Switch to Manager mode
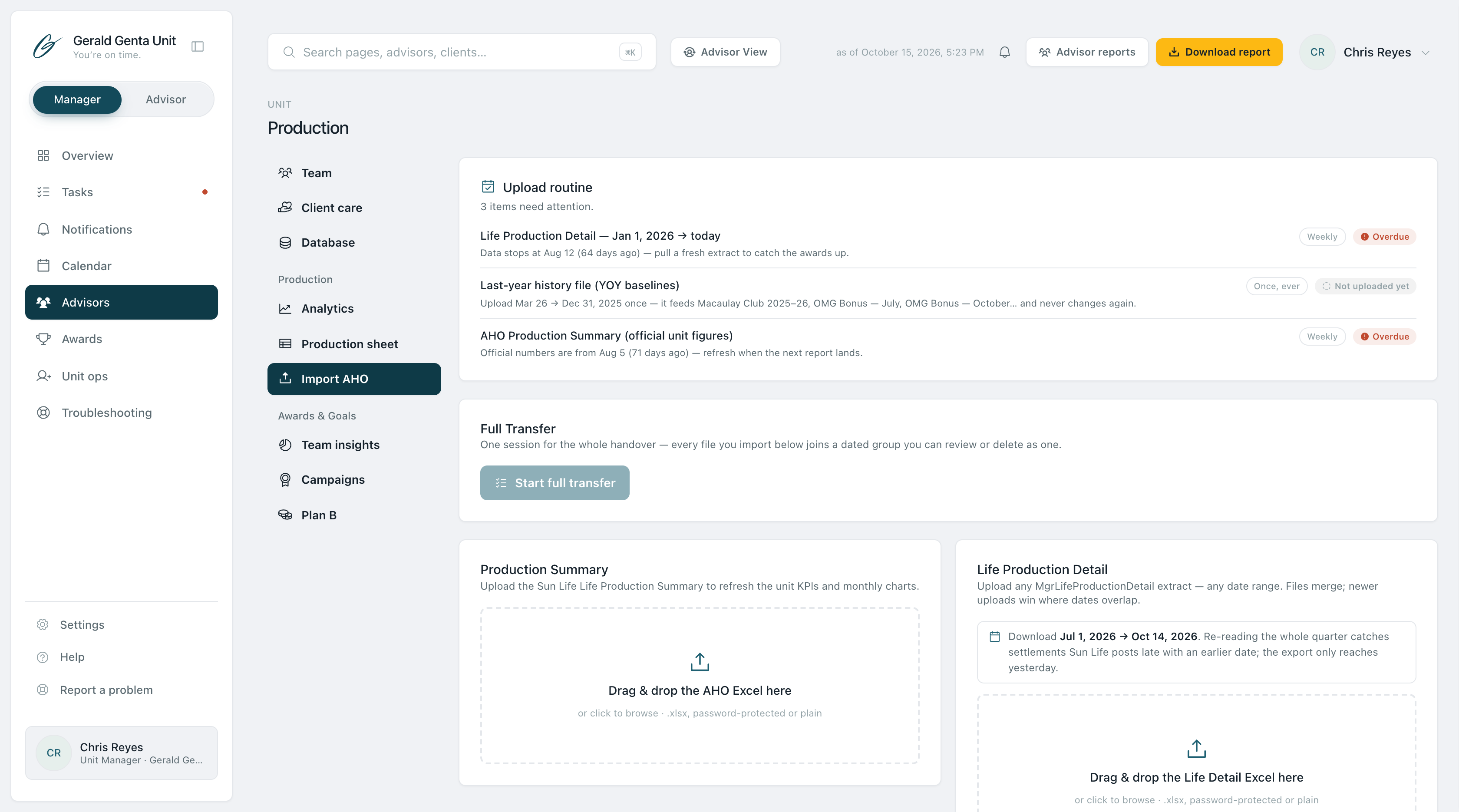 coord(77,99)
